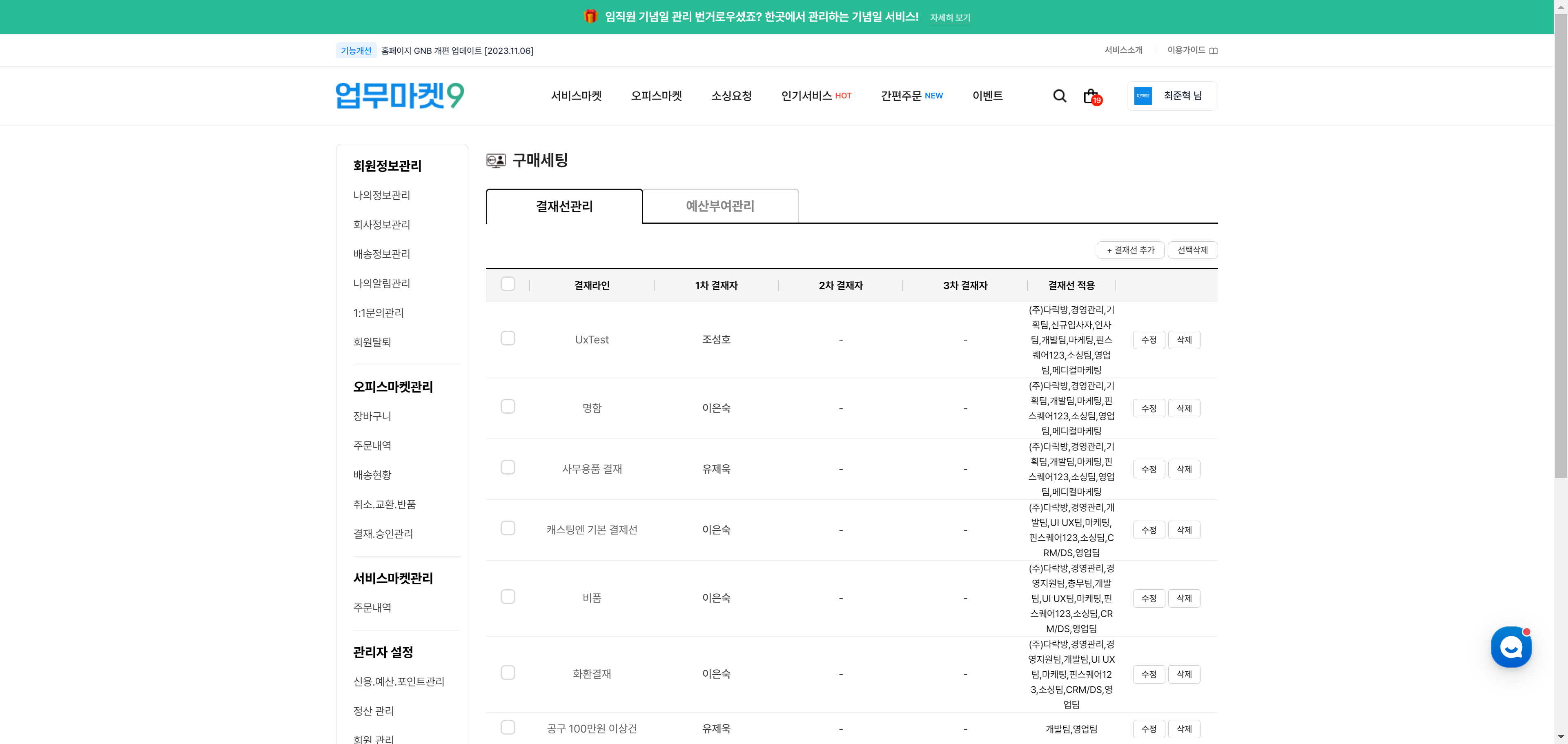Image resolution: width=1568 pixels, height=744 pixels.
Task: Open the 소싱요청 menu
Action: 731,96
